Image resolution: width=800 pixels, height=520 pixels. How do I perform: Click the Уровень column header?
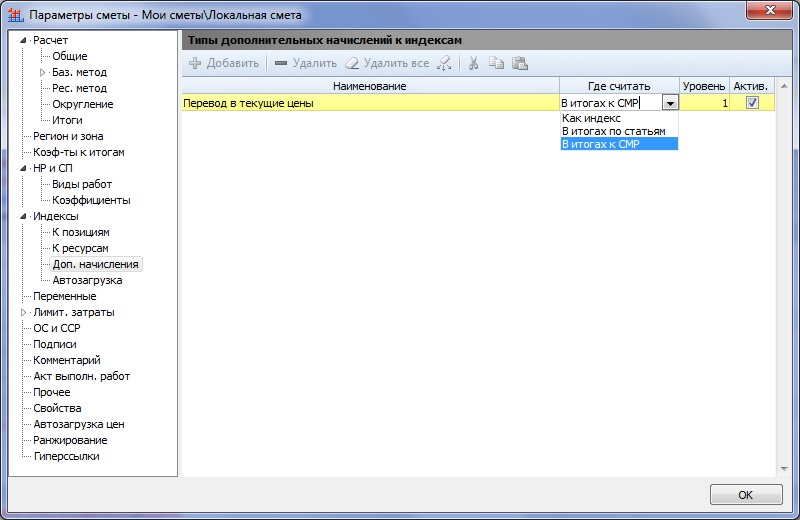pos(704,86)
